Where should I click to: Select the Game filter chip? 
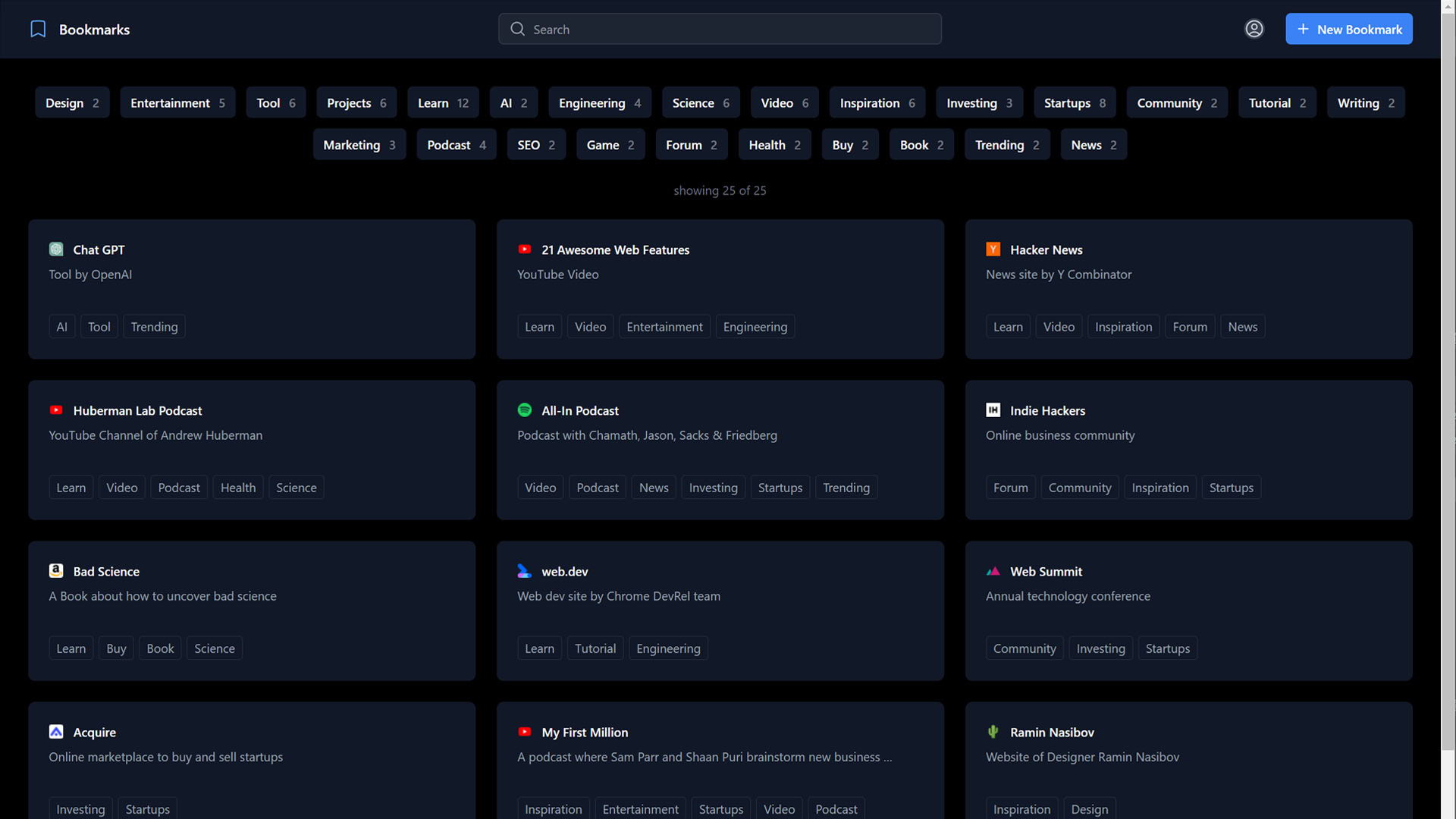click(x=610, y=144)
